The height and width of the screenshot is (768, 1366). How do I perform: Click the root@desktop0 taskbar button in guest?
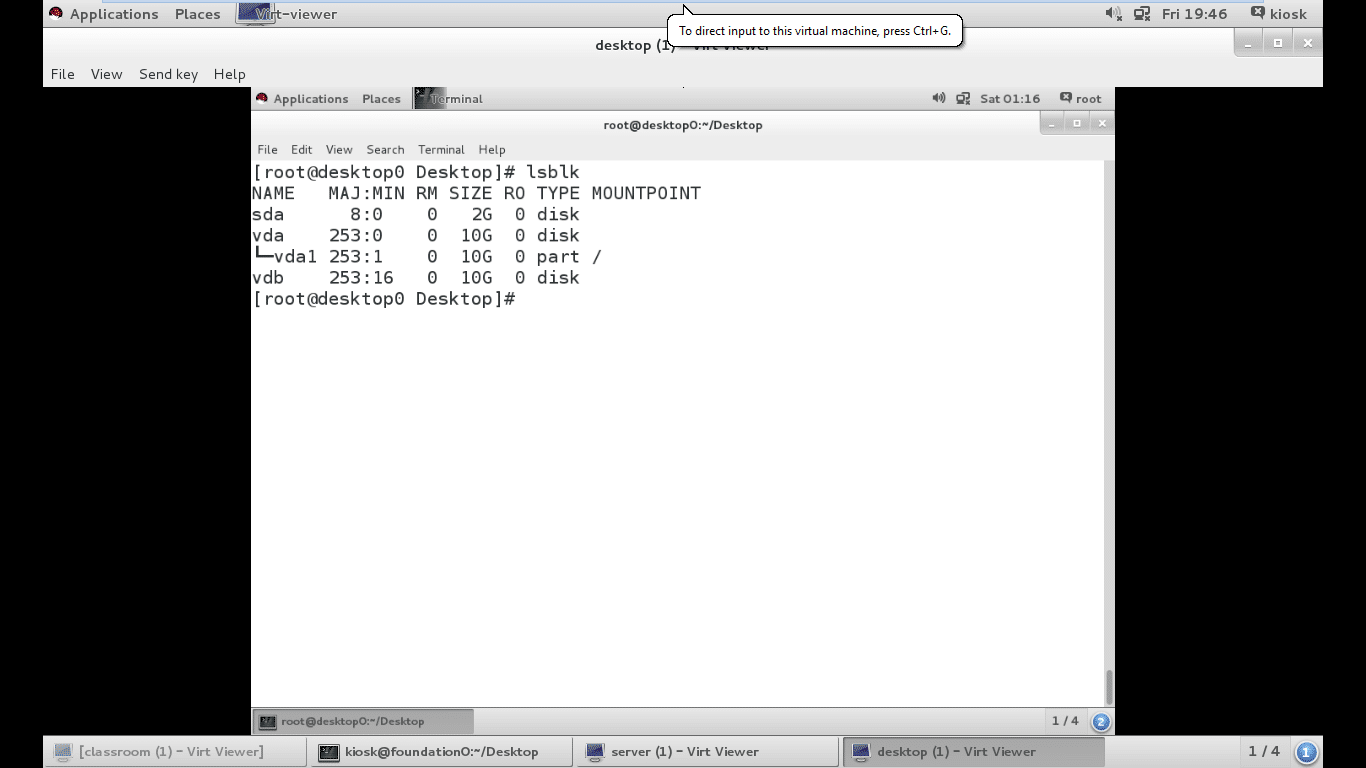[x=363, y=721]
